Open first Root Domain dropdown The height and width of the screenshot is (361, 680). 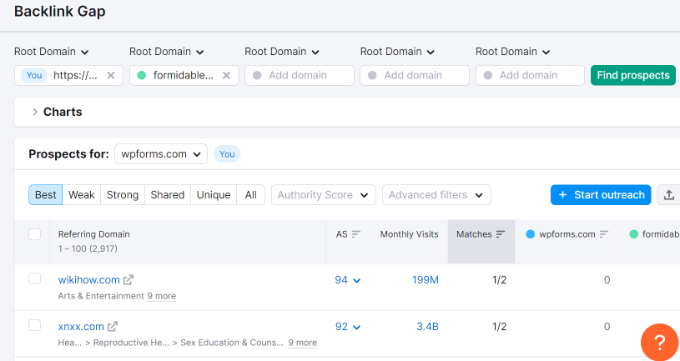pyautogui.click(x=51, y=52)
